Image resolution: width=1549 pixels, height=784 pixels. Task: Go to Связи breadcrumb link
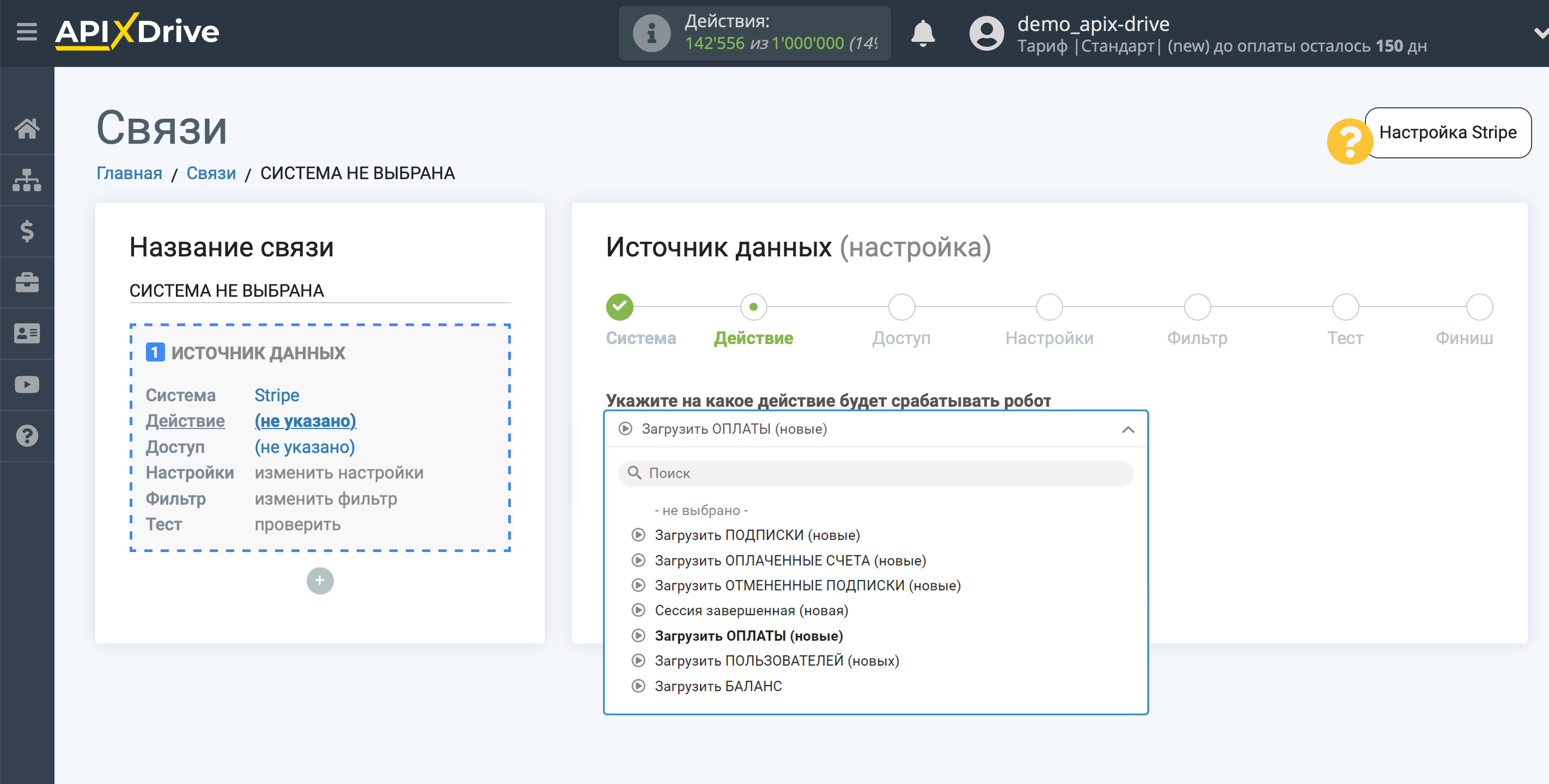(x=211, y=173)
